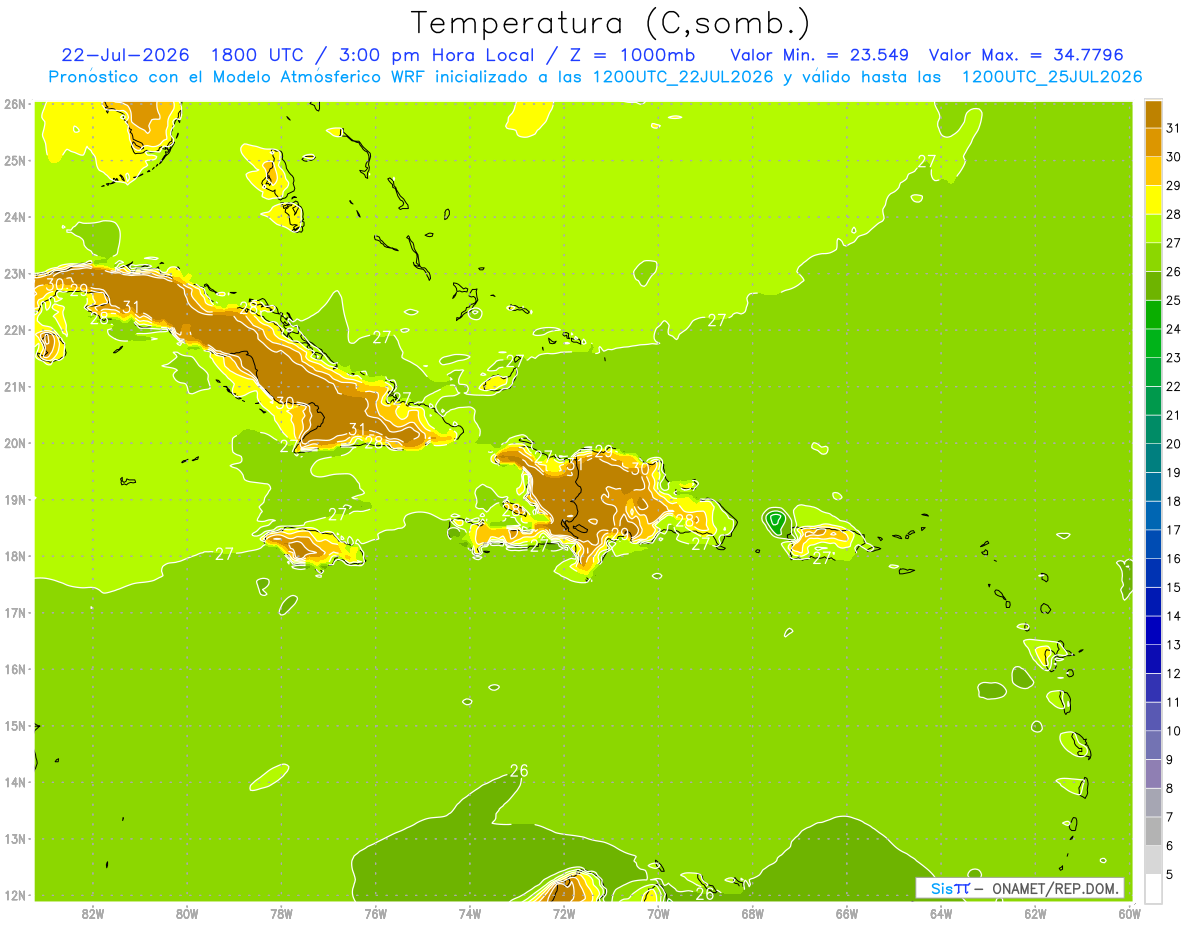Click color bar segment between 30 and 31
The width and height of the screenshot is (1200, 927).
[x=1153, y=143]
